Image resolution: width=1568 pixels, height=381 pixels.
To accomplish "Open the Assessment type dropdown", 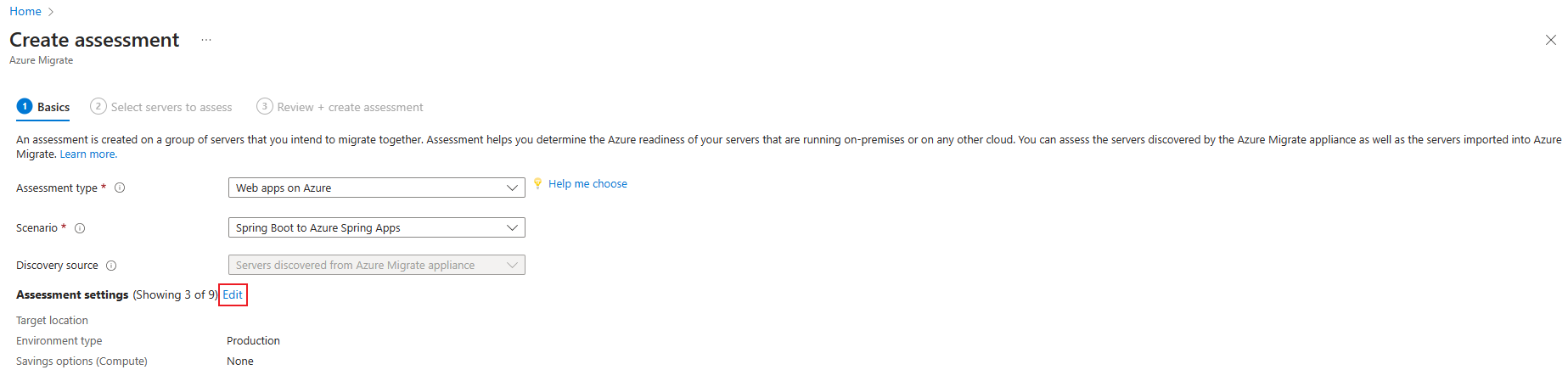I will [376, 188].
